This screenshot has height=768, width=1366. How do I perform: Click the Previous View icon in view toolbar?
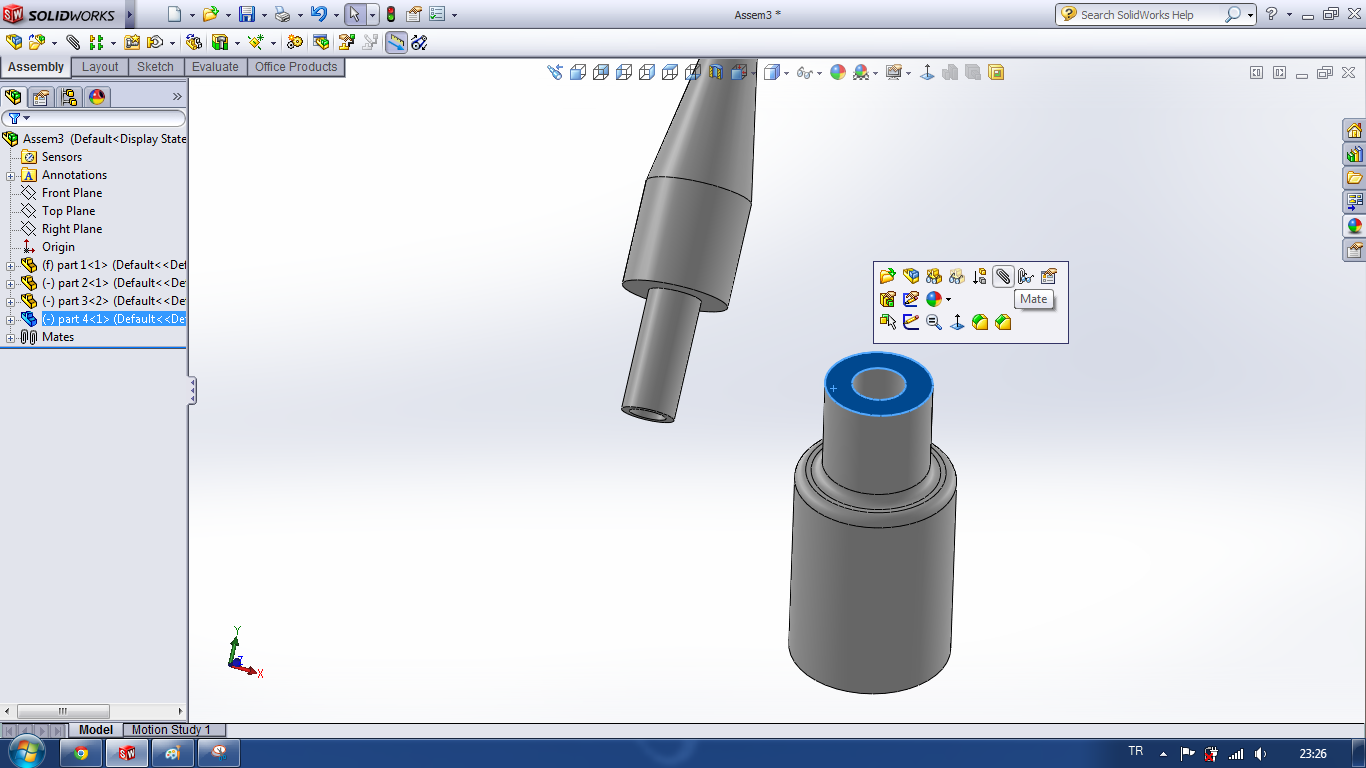(555, 72)
